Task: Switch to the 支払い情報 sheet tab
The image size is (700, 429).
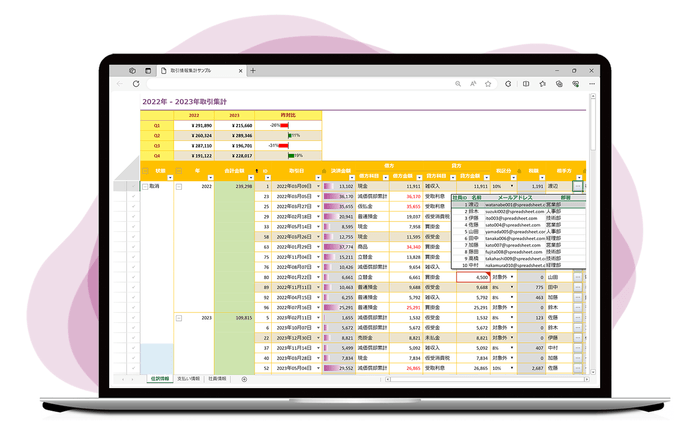Action: [x=188, y=379]
